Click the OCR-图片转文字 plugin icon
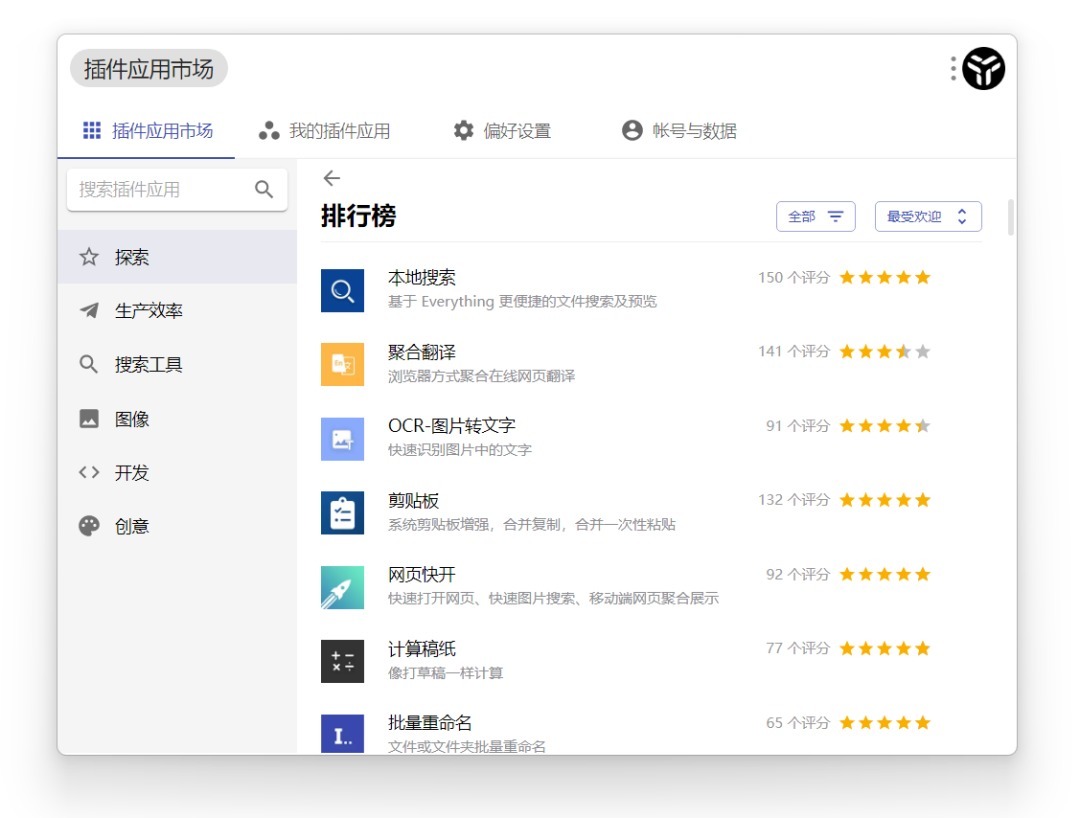Image resolution: width=1080 pixels, height=818 pixels. click(342, 438)
